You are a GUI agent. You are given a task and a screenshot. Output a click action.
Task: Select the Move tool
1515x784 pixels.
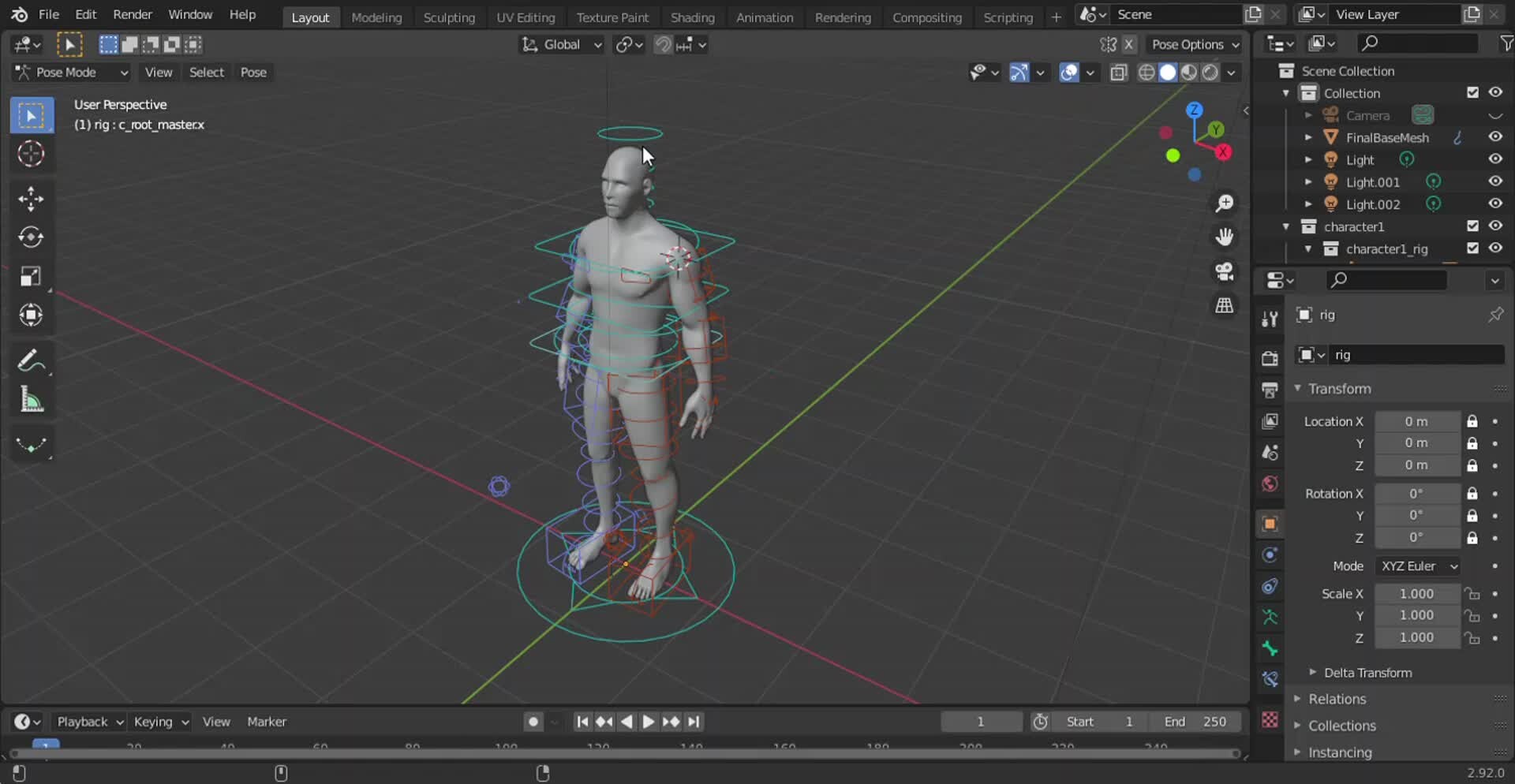click(32, 199)
